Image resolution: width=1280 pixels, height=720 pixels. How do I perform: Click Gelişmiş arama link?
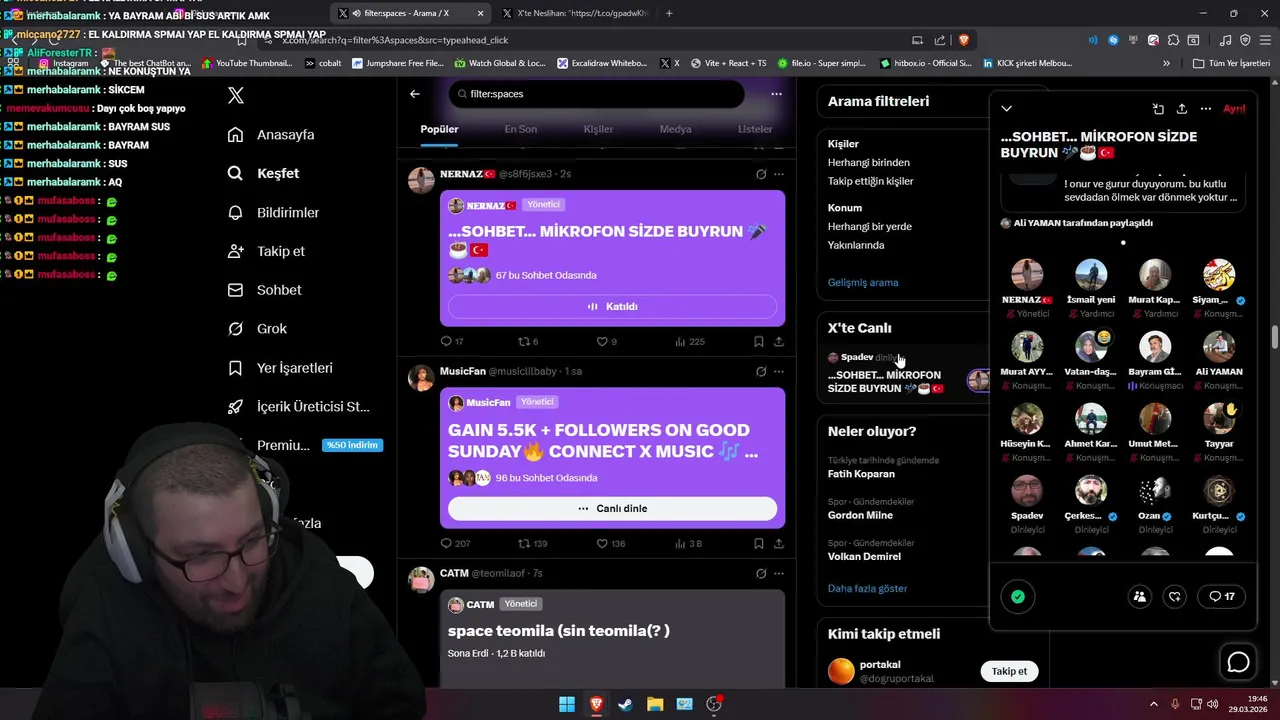click(x=863, y=282)
